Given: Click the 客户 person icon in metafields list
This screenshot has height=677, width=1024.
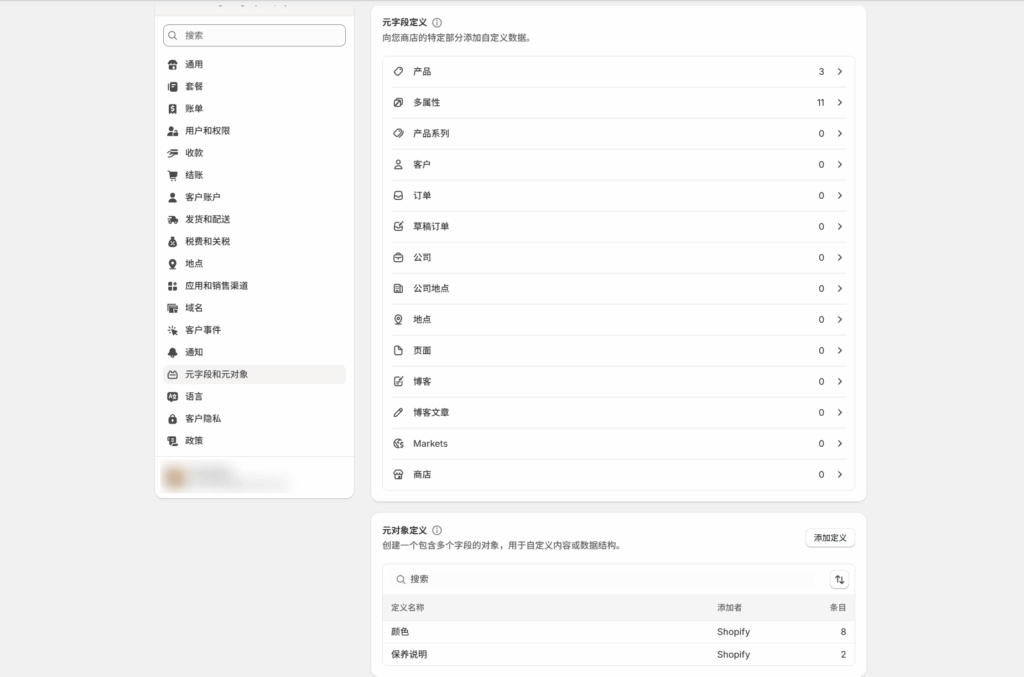Looking at the screenshot, I should (x=398, y=165).
